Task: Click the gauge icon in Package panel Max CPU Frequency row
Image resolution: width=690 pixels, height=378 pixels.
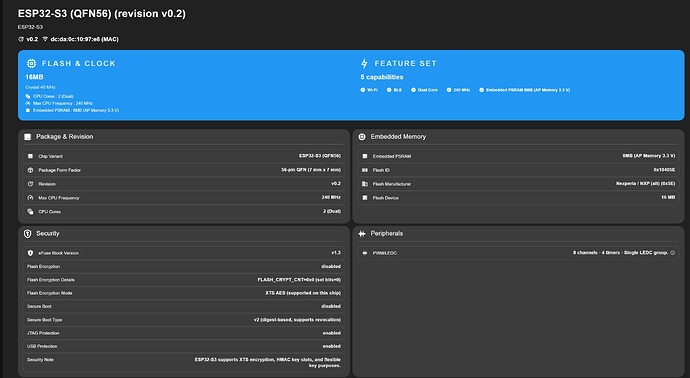Action: tap(30, 198)
